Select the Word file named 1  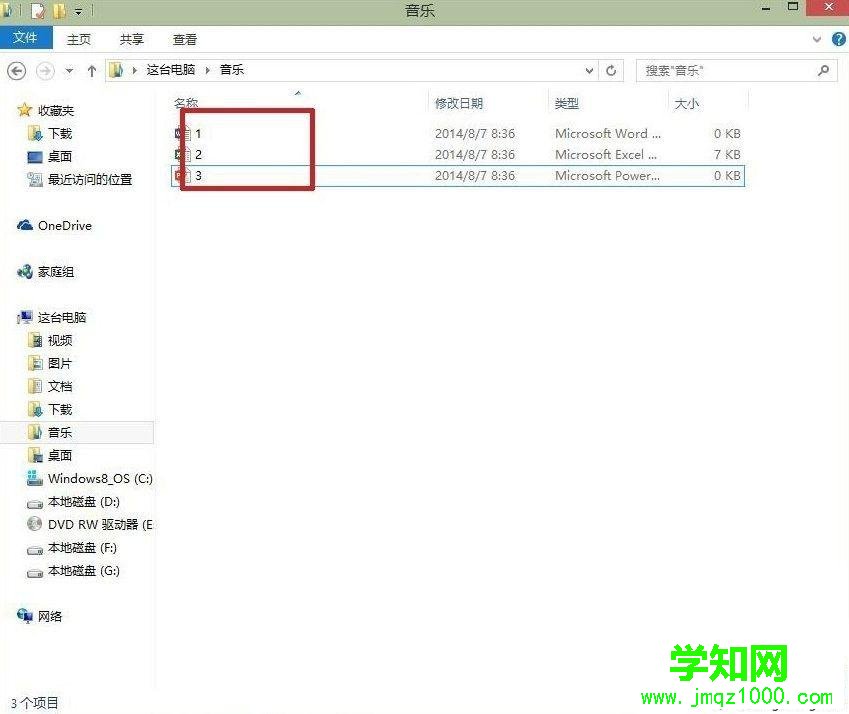[458, 133]
